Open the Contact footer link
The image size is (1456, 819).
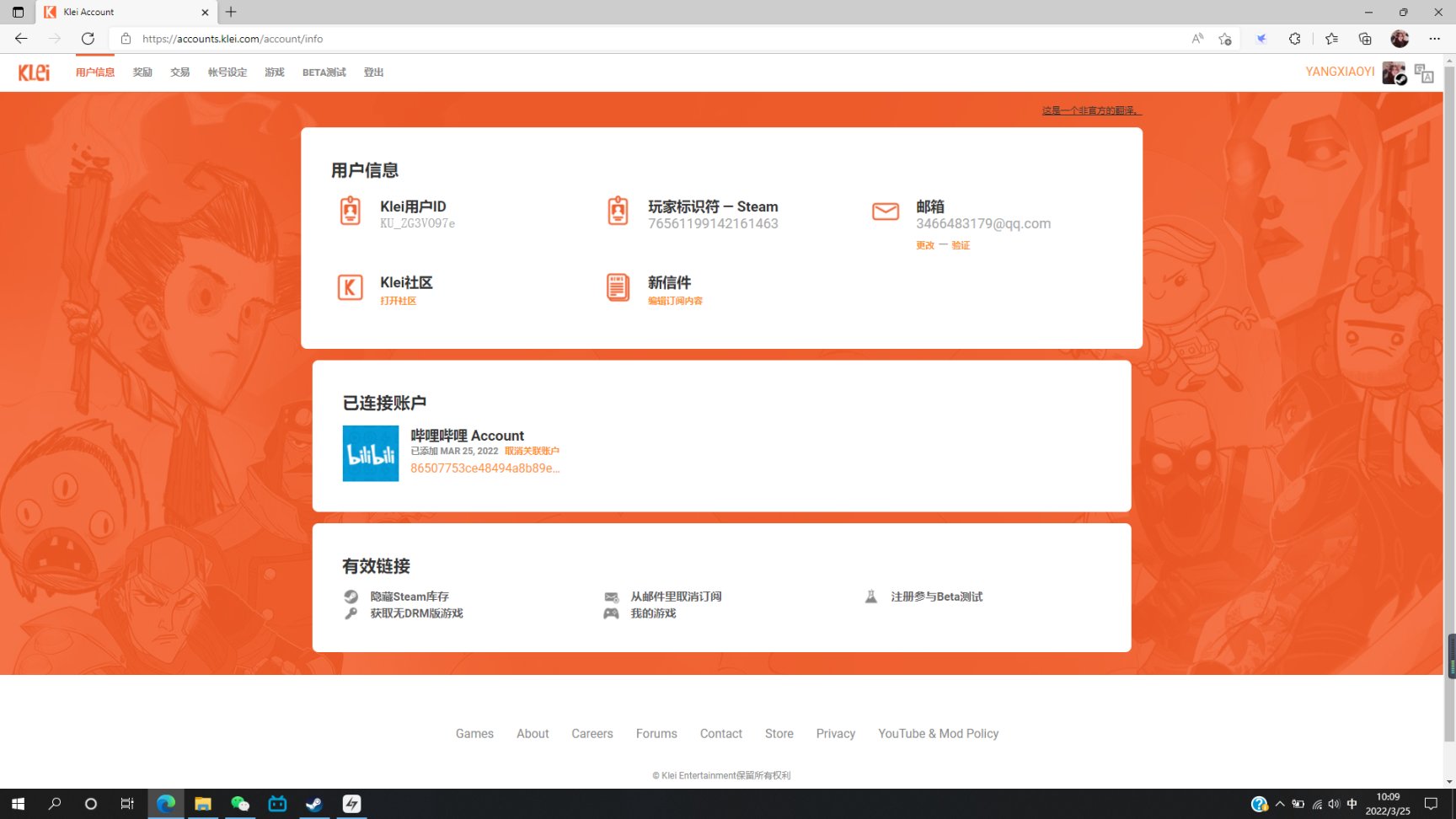[x=721, y=734]
